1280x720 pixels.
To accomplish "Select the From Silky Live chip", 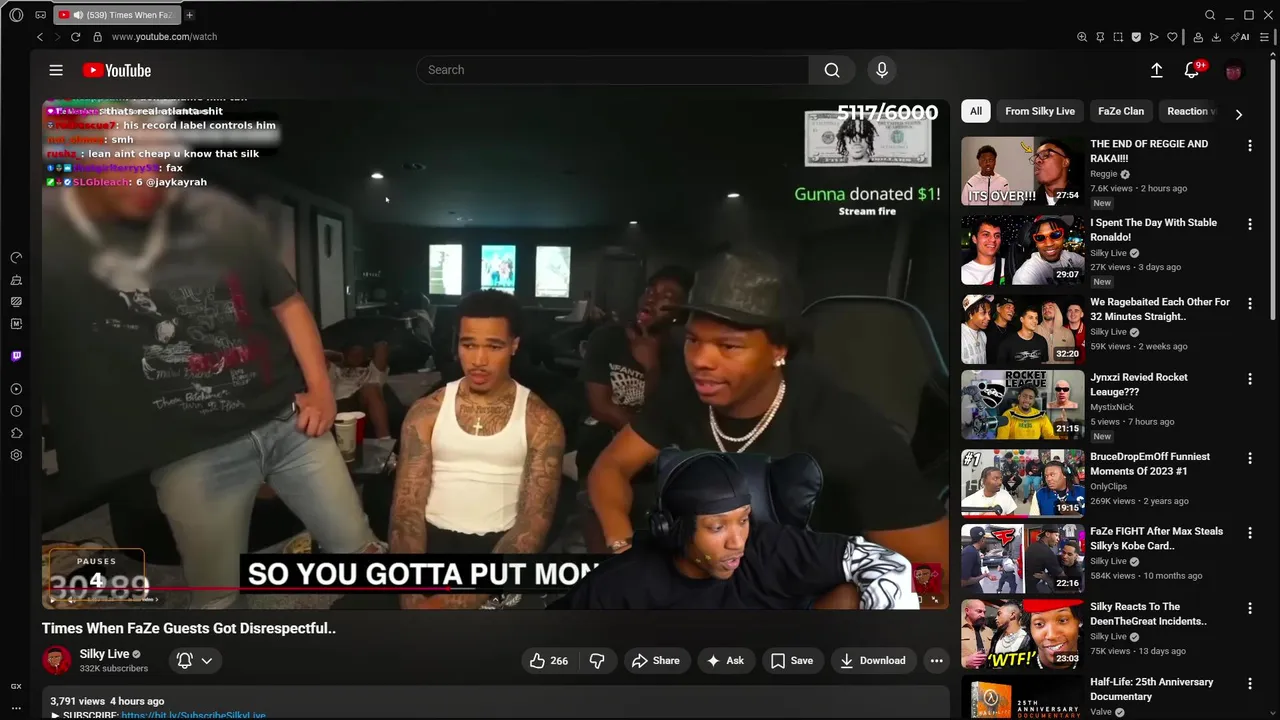I will pyautogui.click(x=1040, y=111).
